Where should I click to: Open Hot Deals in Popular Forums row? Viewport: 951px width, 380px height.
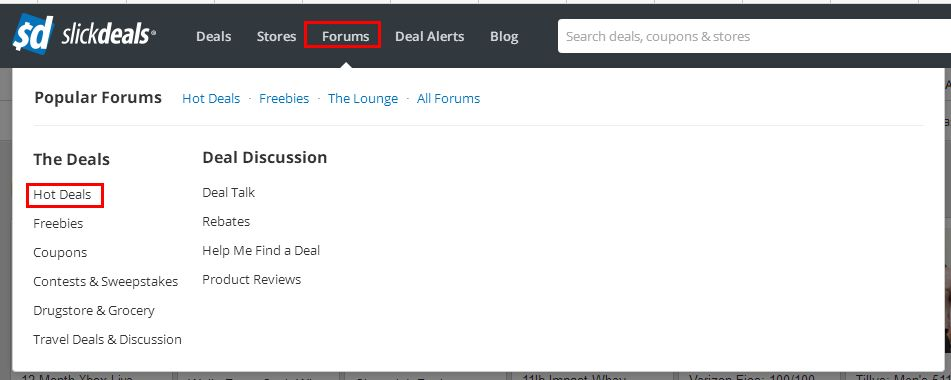point(211,98)
